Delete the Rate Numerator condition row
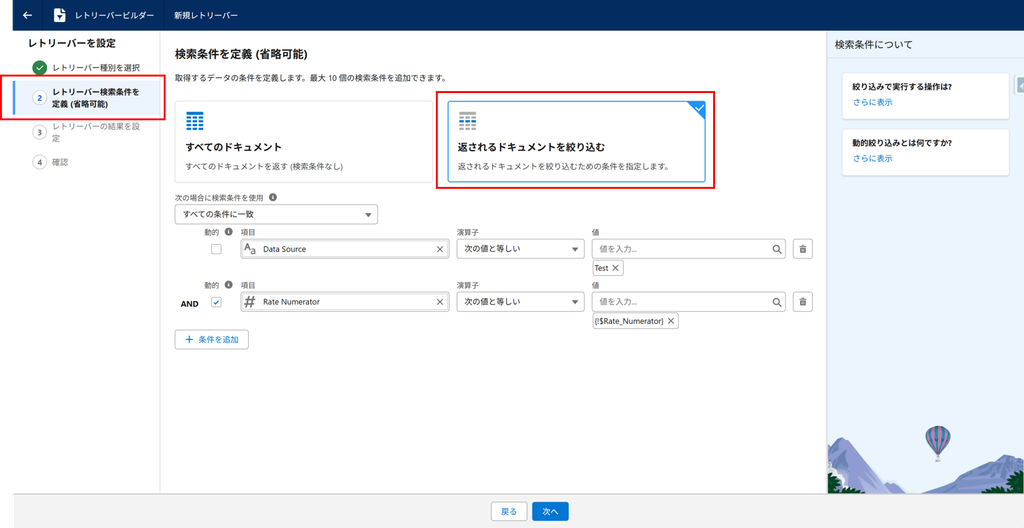This screenshot has height=528, width=1024. 803,302
